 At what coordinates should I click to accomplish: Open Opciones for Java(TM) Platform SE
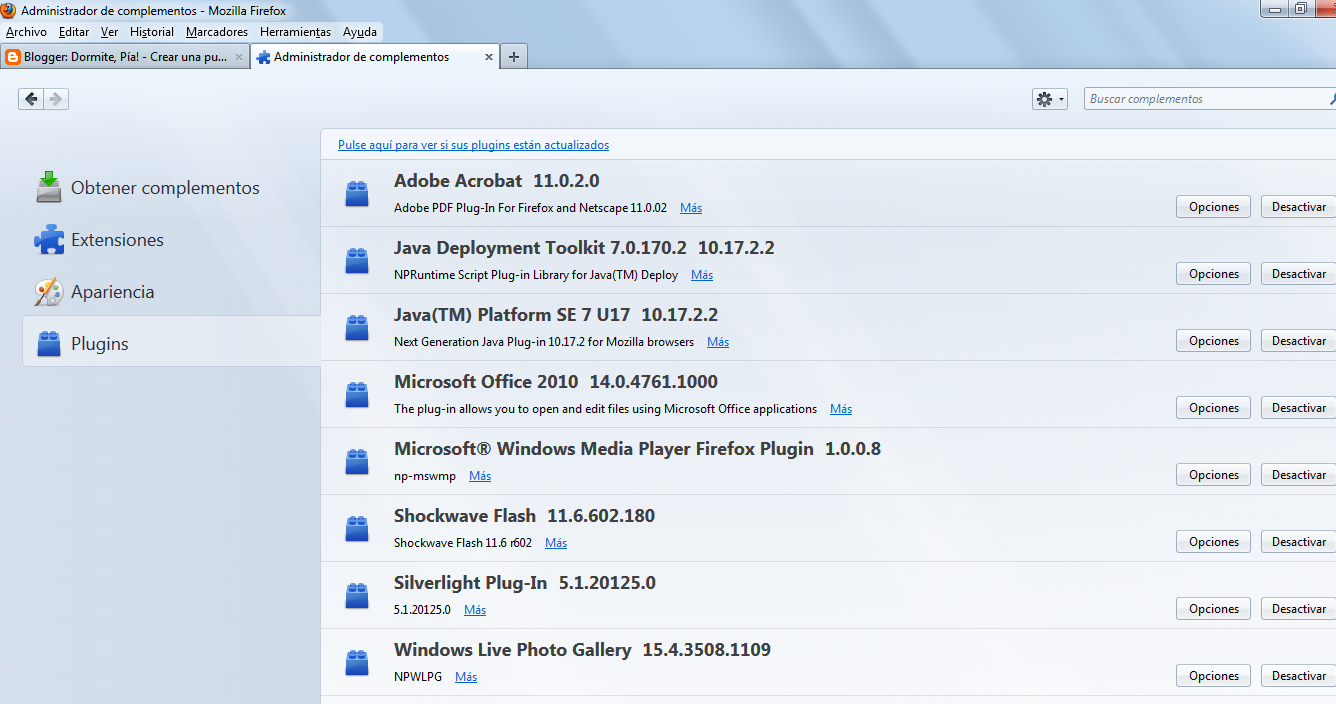coord(1214,341)
